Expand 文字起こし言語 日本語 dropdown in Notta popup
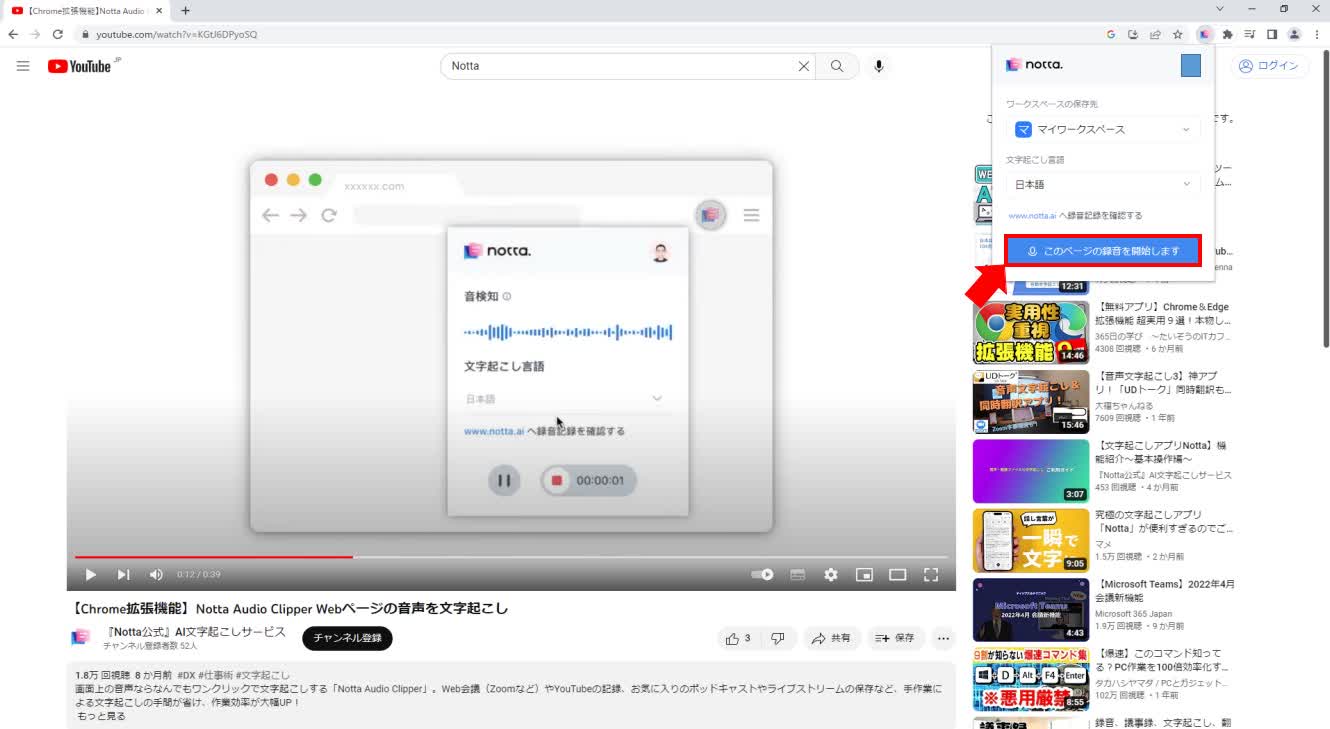 tap(1103, 184)
